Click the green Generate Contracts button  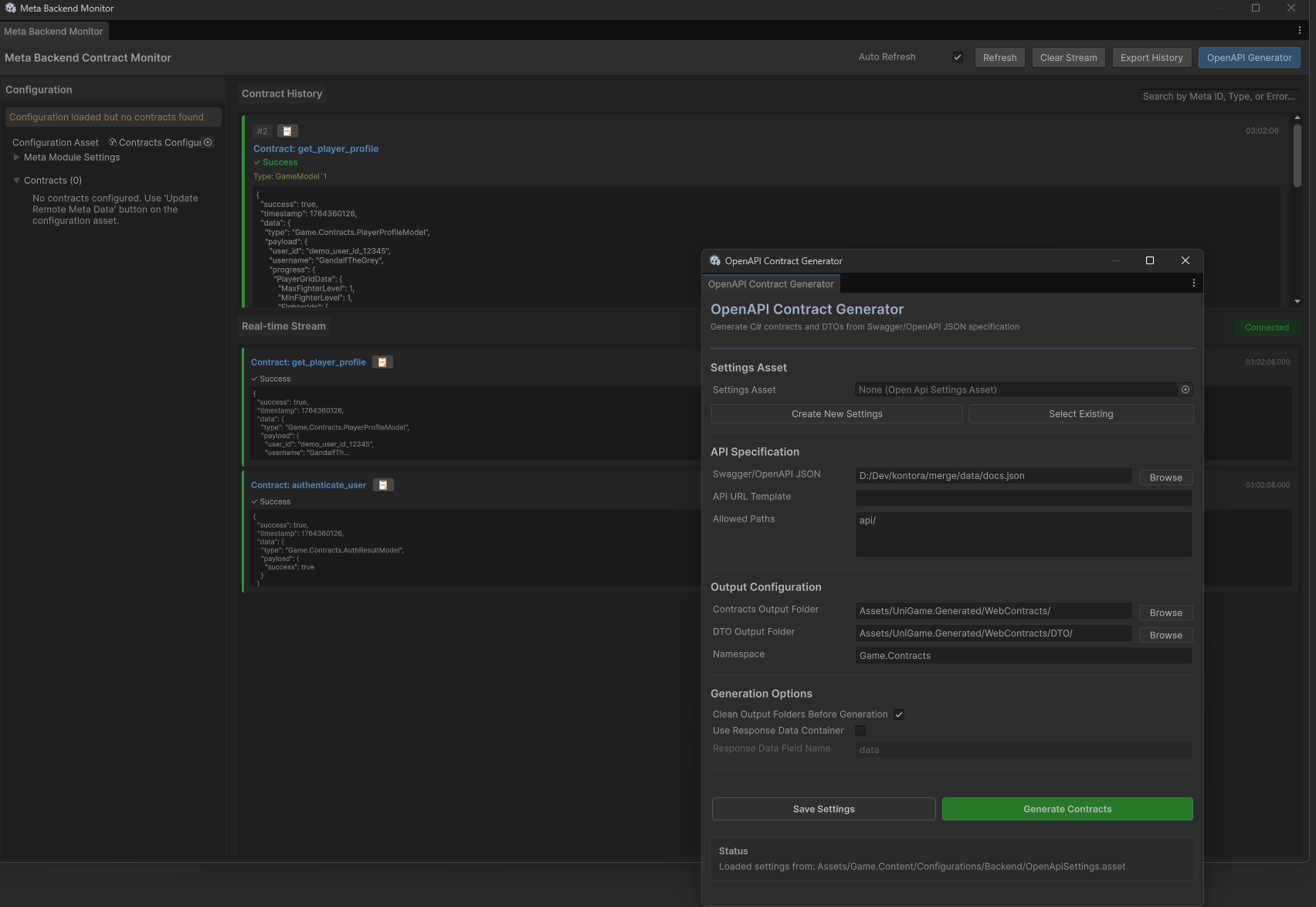point(1067,809)
